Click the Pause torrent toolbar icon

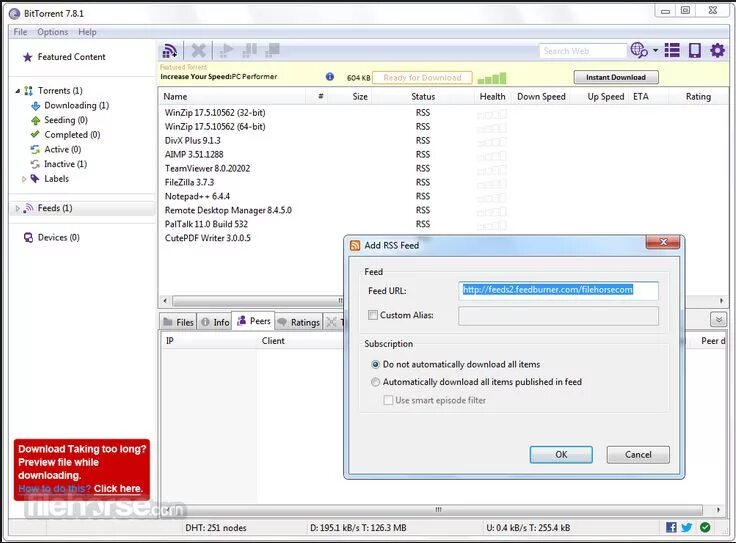(x=249, y=50)
